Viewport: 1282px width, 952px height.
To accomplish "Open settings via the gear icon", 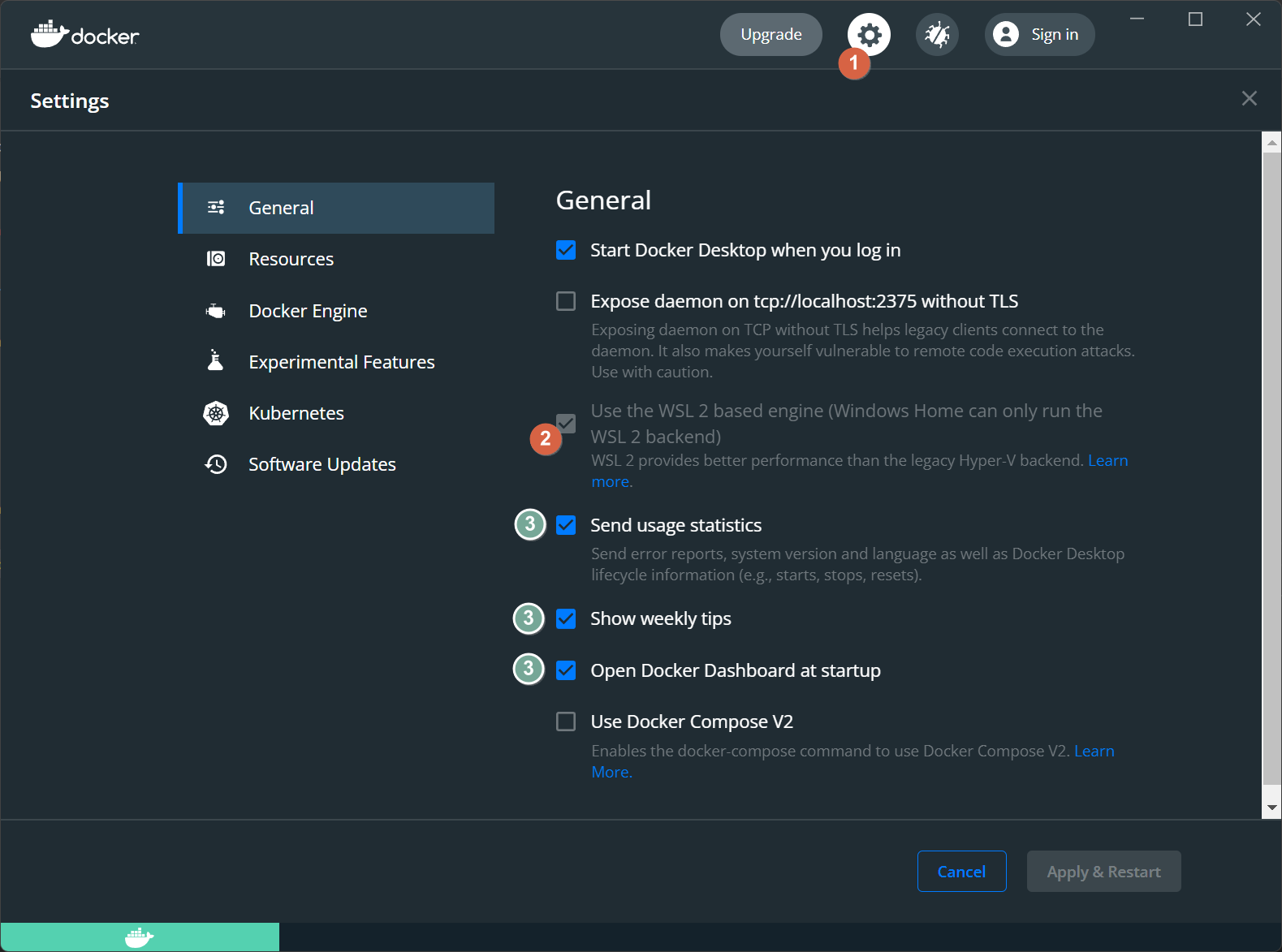I will coord(869,35).
